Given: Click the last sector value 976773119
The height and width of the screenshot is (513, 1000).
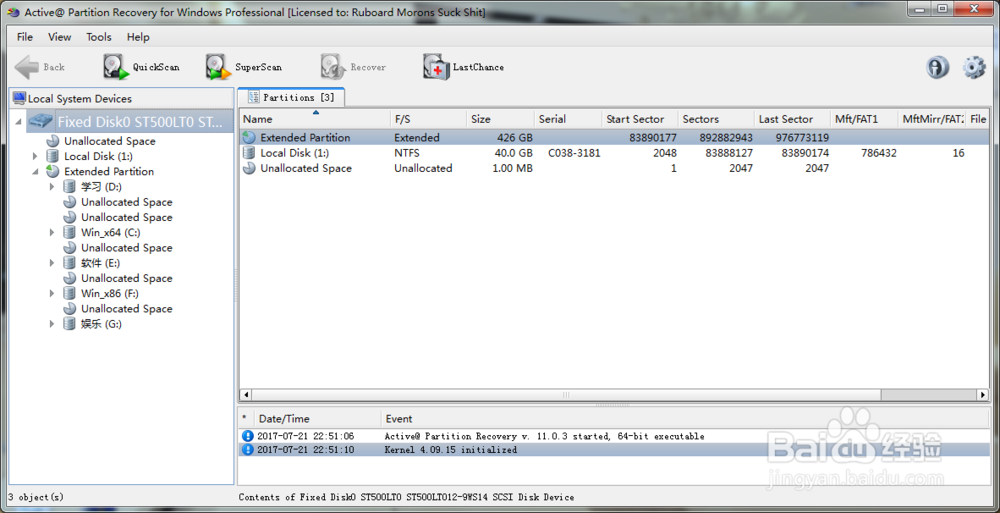Looking at the screenshot, I should [x=802, y=137].
